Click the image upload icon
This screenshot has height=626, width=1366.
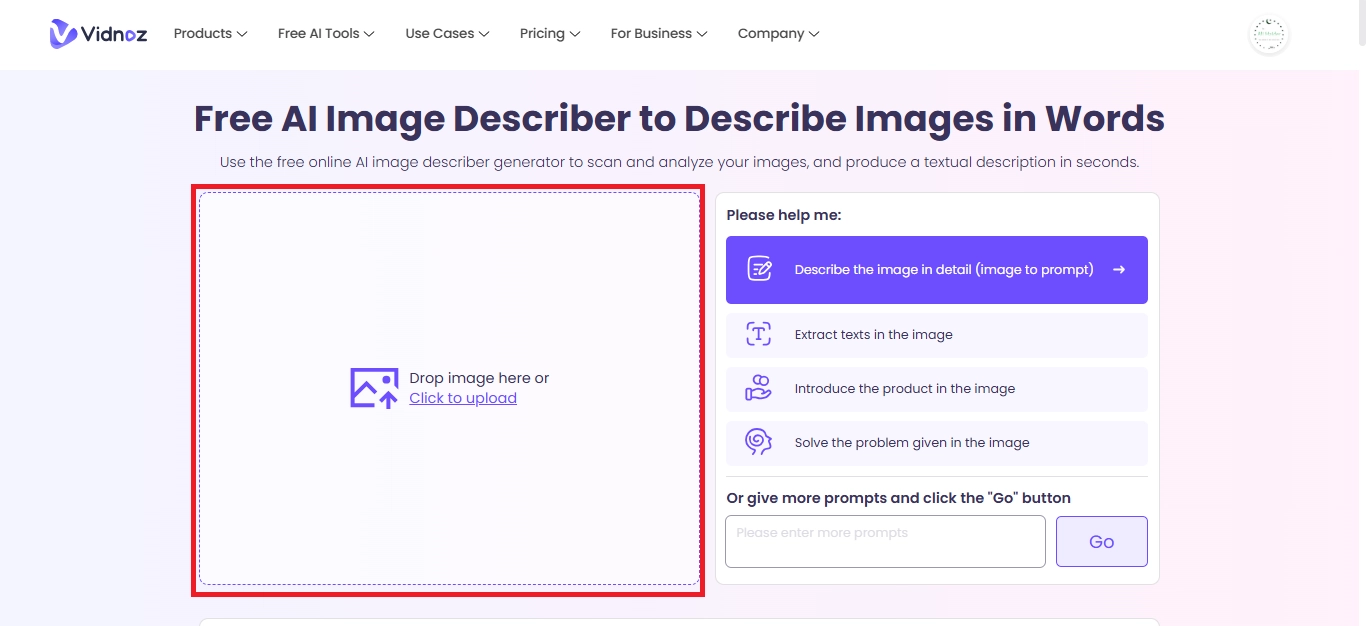pyautogui.click(x=374, y=388)
